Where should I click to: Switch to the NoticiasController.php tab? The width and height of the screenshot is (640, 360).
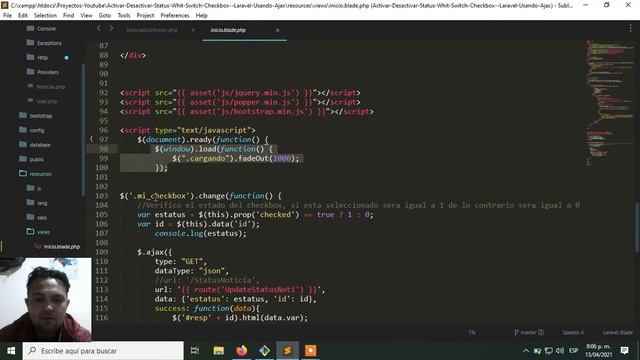(x=152, y=30)
